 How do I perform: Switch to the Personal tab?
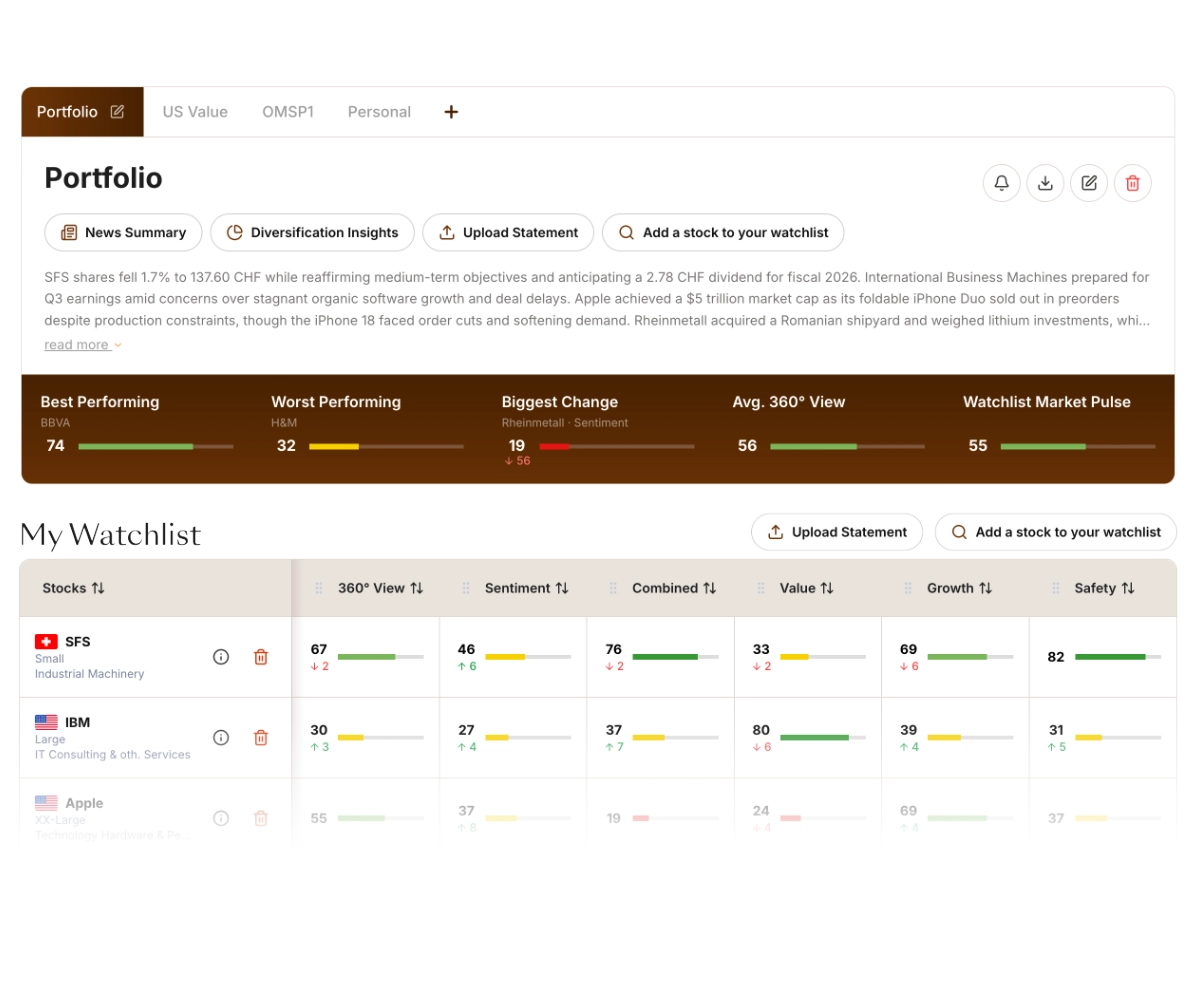click(x=379, y=112)
